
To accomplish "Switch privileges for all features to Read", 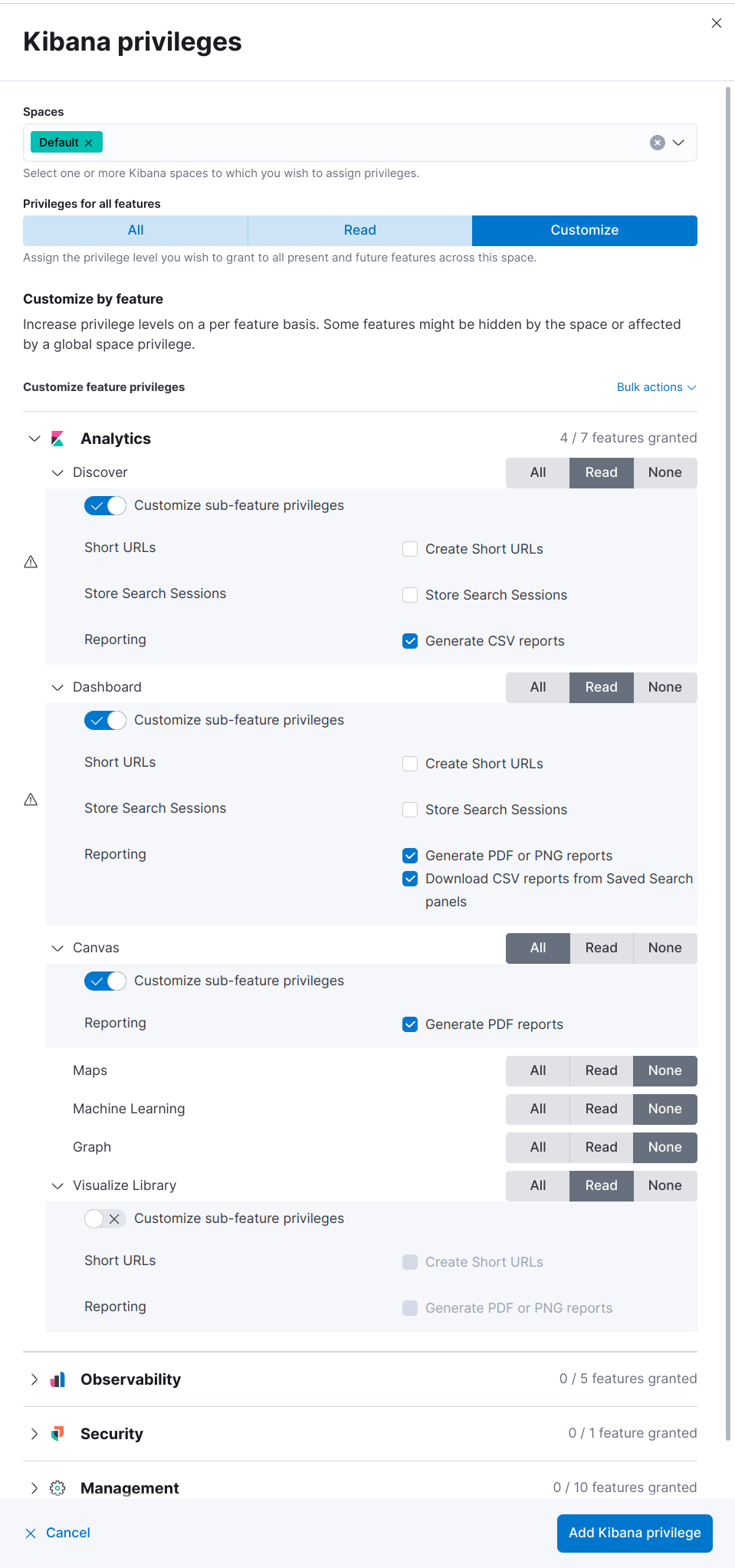I will click(x=359, y=230).
